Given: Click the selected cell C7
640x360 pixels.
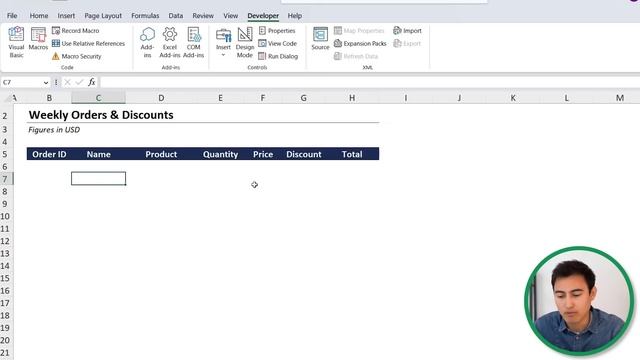Looking at the screenshot, I should click(98, 179).
